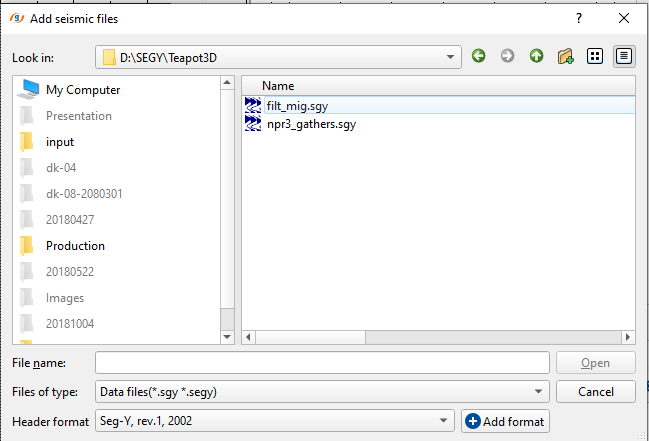Select dk-08-2080301 in sidebar

(84, 194)
